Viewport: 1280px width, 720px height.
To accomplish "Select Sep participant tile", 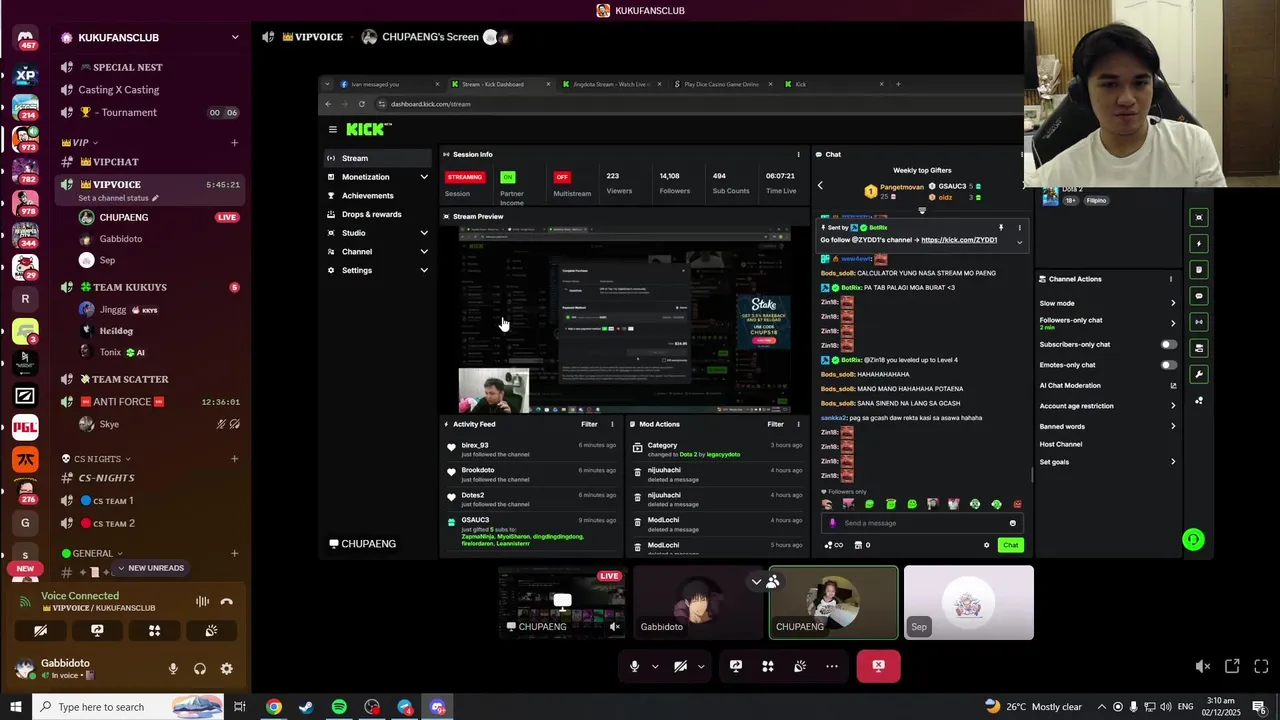I will coord(968,602).
